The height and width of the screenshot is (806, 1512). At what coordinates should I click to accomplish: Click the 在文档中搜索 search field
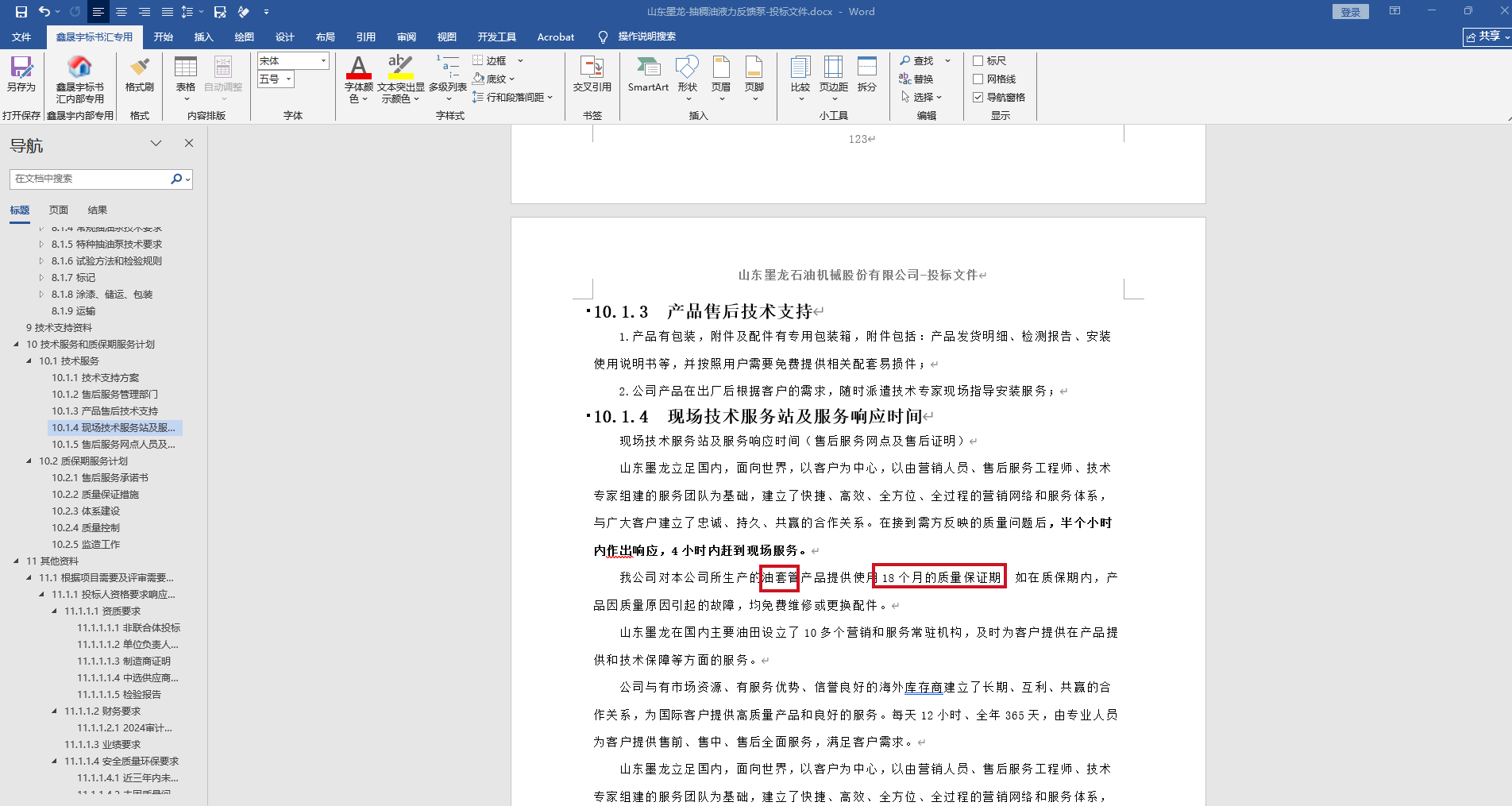pos(90,179)
